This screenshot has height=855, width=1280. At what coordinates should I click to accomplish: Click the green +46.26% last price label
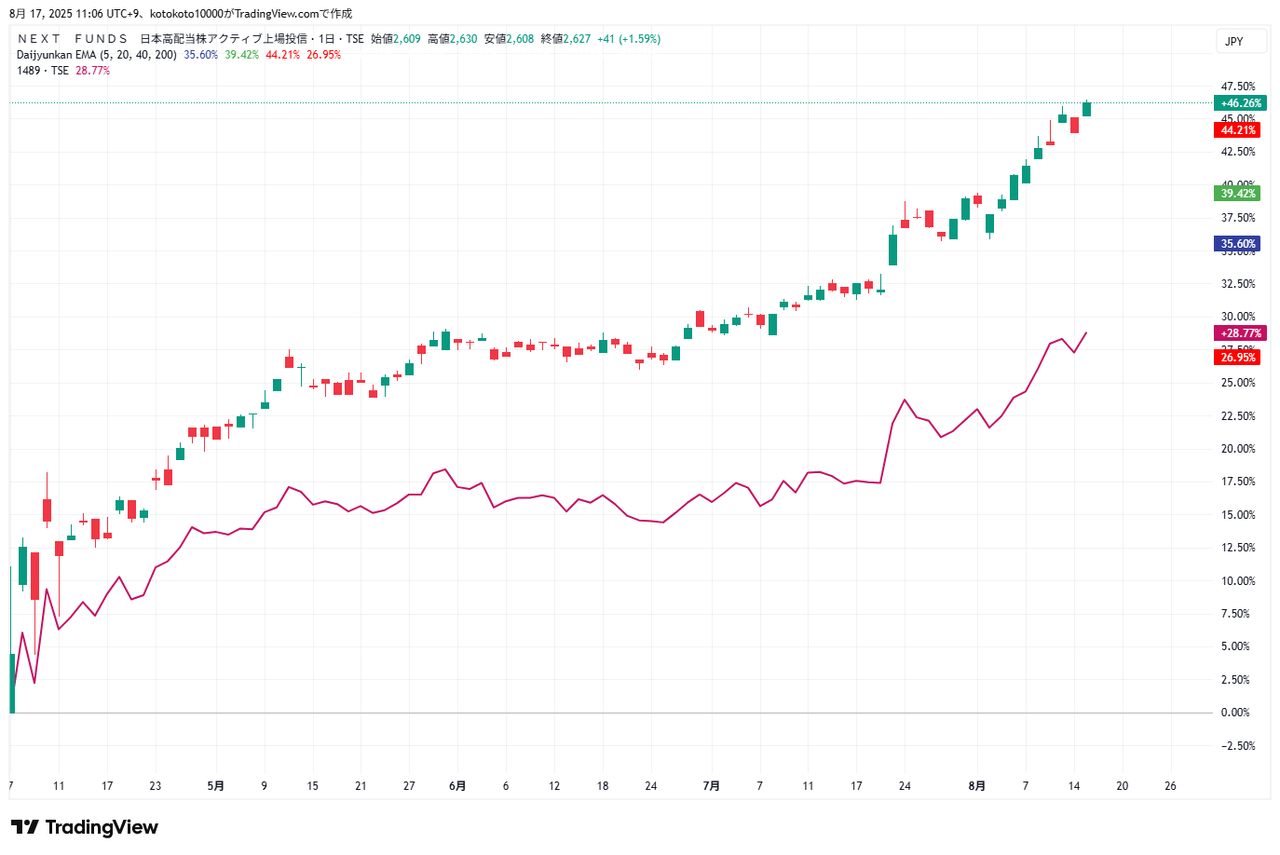1238,102
